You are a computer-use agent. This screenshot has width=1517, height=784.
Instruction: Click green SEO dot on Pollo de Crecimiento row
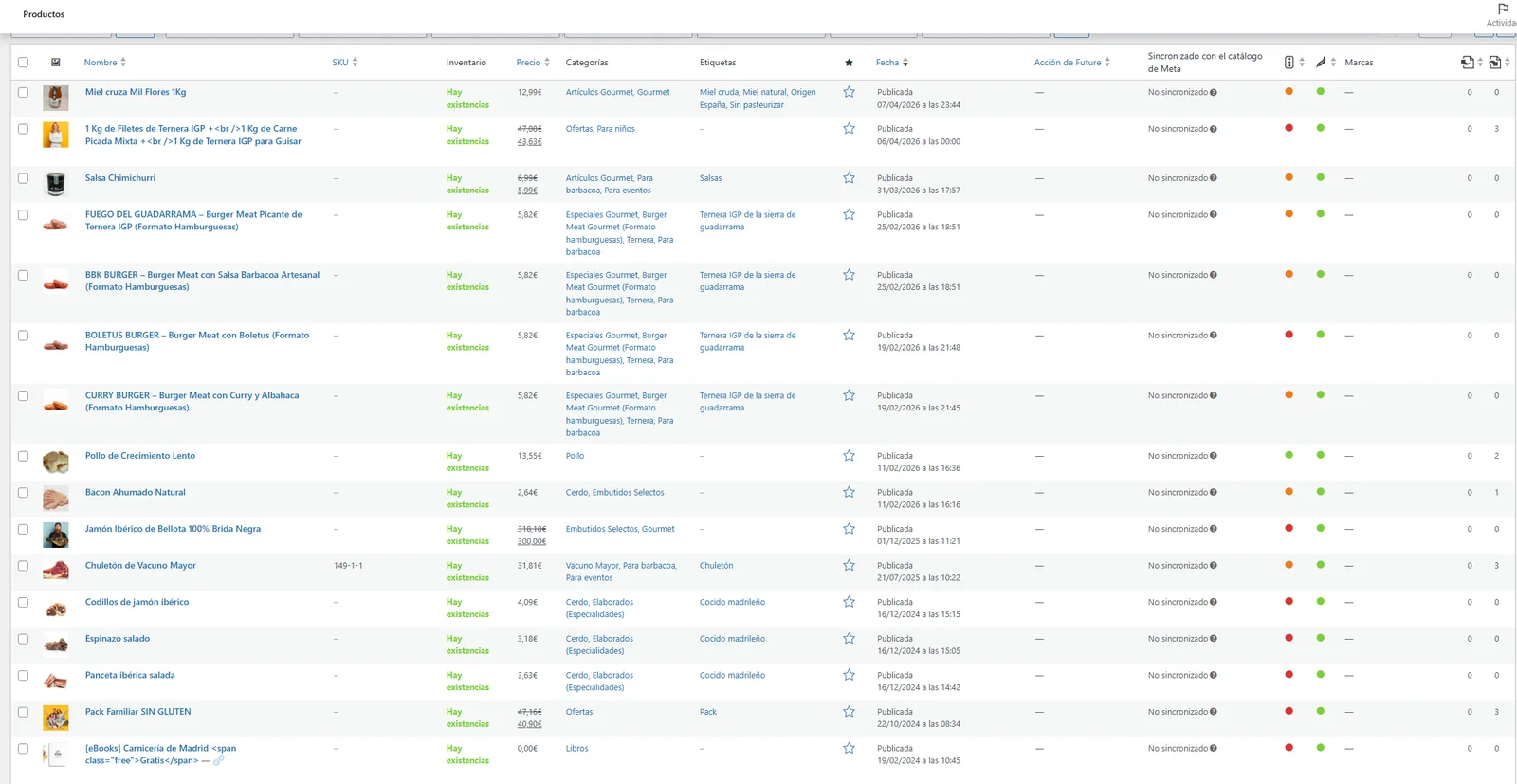tap(1289, 455)
